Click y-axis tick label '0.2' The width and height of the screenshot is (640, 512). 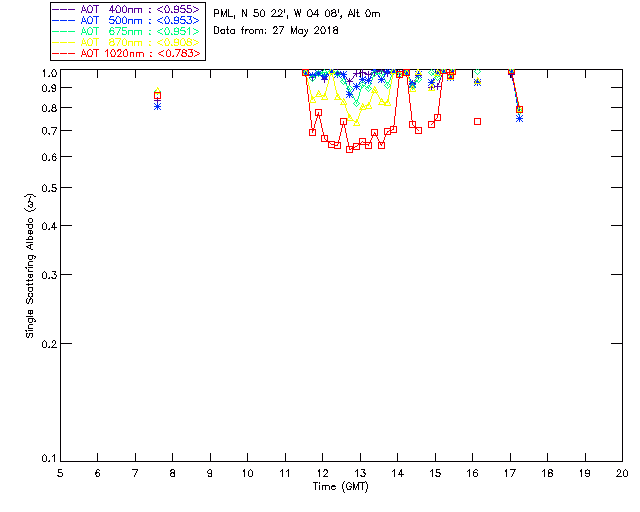click(x=49, y=344)
